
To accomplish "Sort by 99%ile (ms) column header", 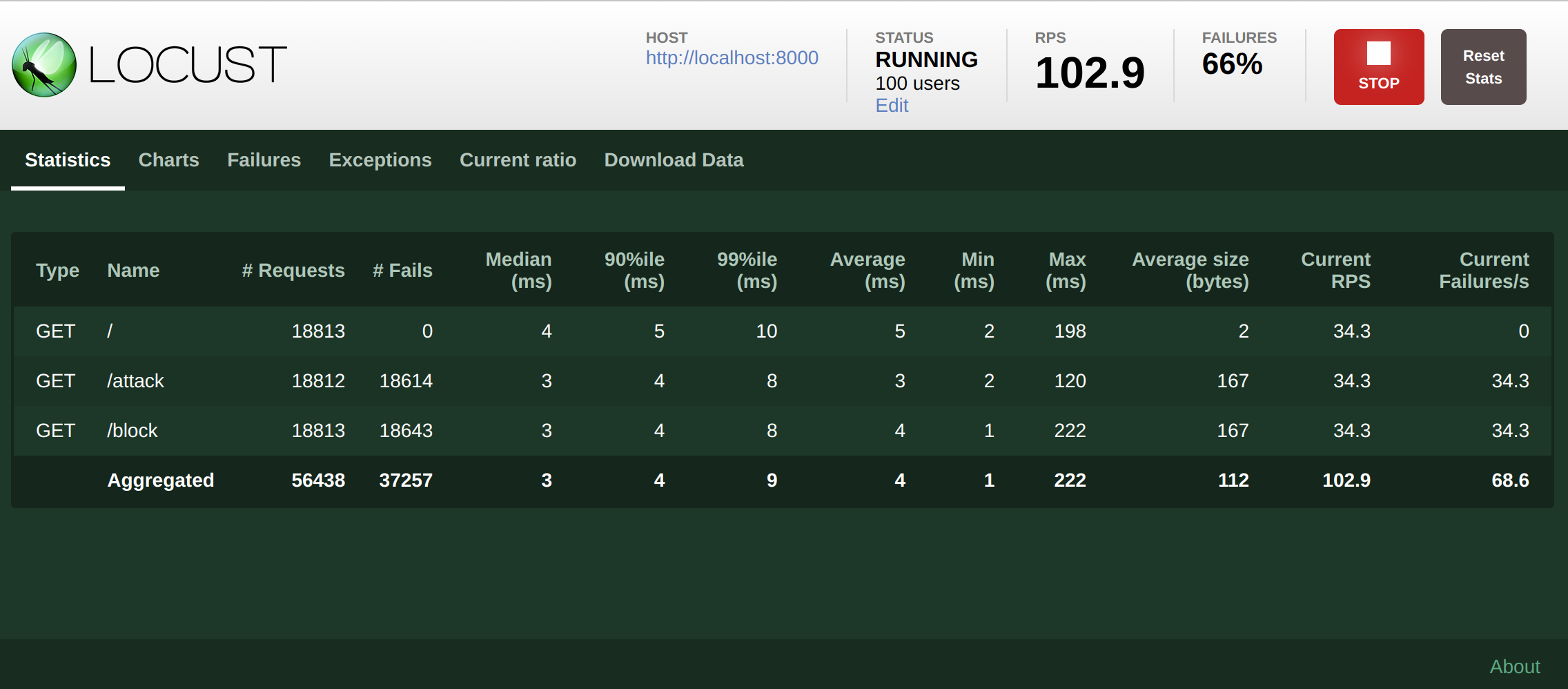I will coord(747,271).
